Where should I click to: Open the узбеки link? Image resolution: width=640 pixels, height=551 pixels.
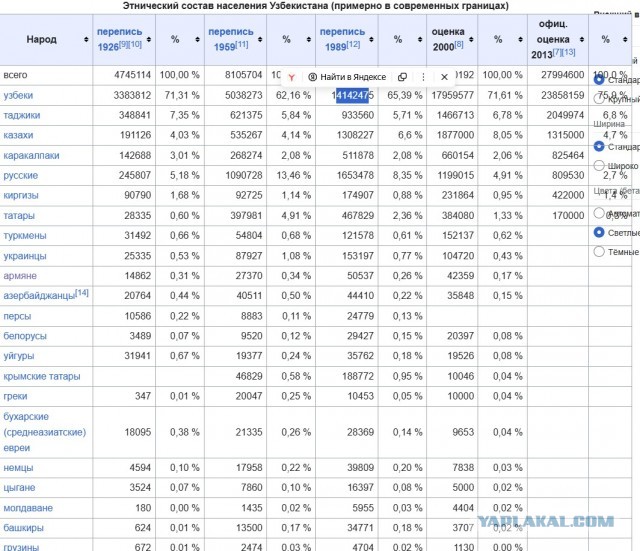[x=18, y=96]
